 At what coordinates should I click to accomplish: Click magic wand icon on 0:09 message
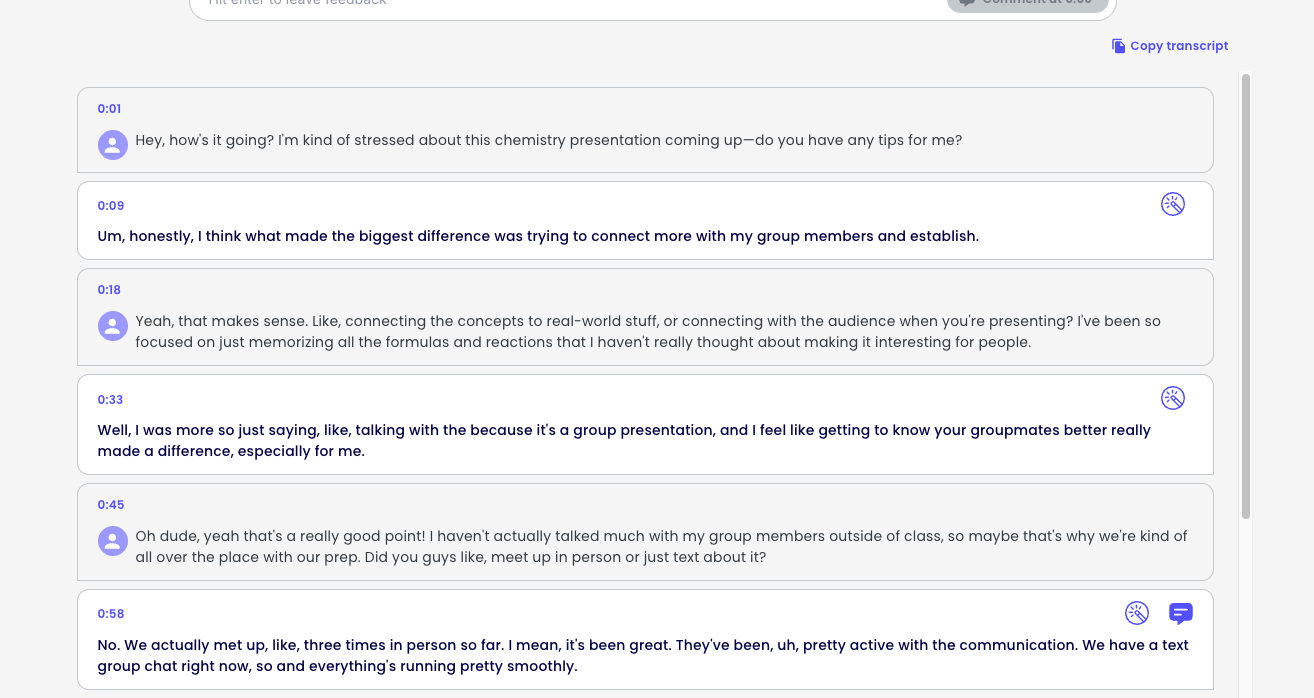1172,204
